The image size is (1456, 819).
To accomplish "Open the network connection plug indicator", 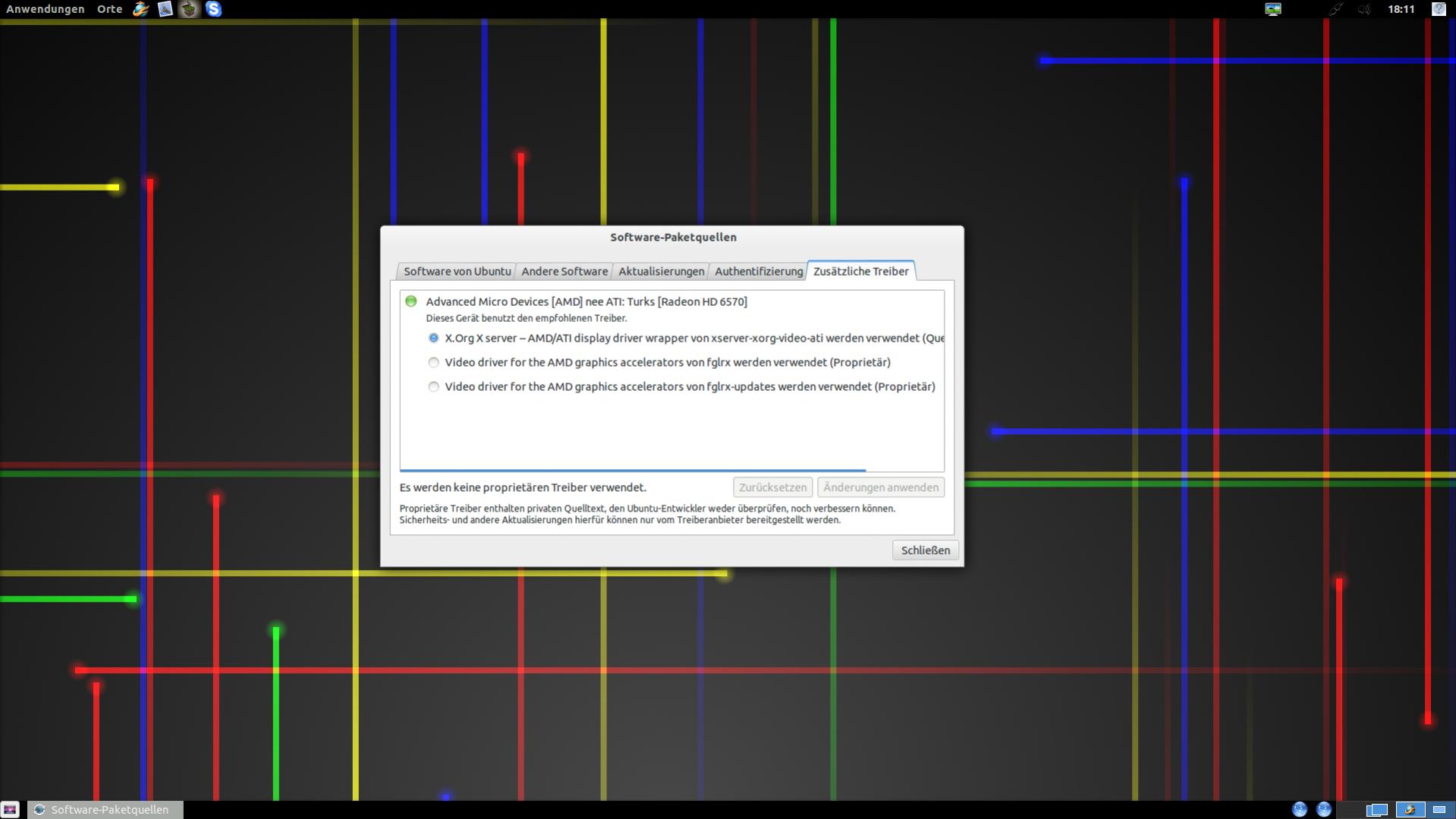I will 1335,9.
